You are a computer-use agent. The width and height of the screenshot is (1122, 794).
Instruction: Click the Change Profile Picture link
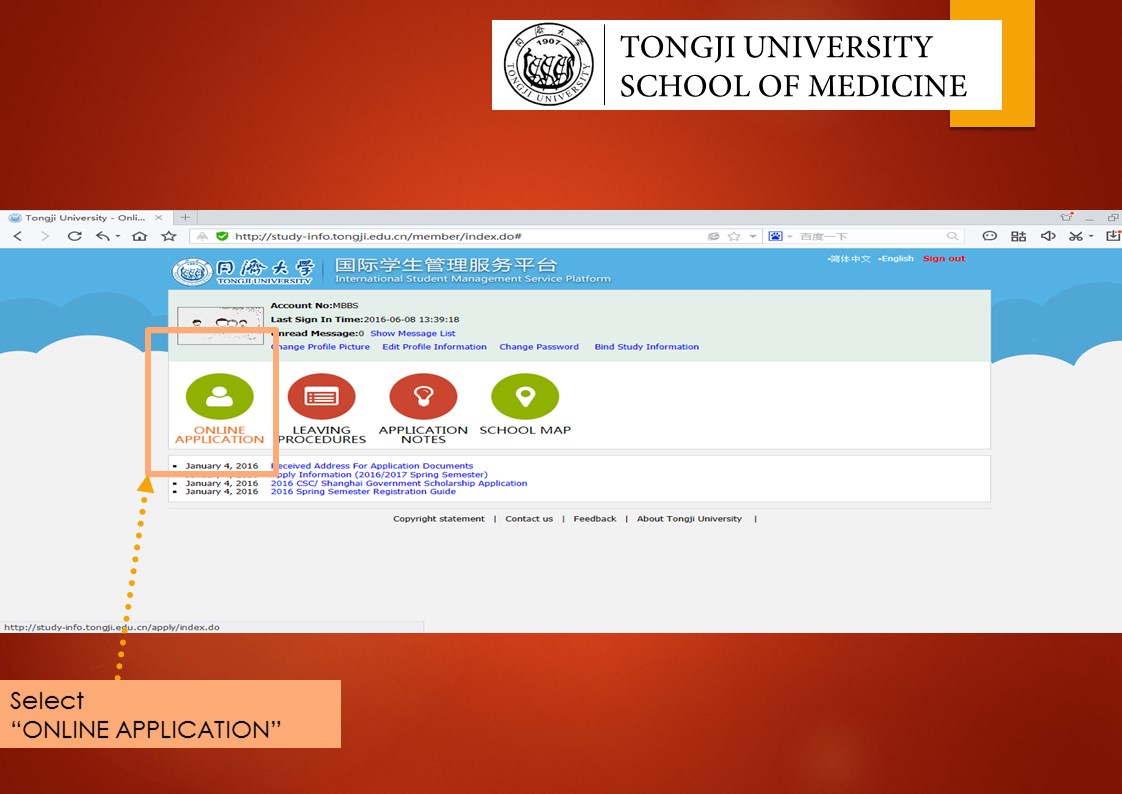coord(321,347)
